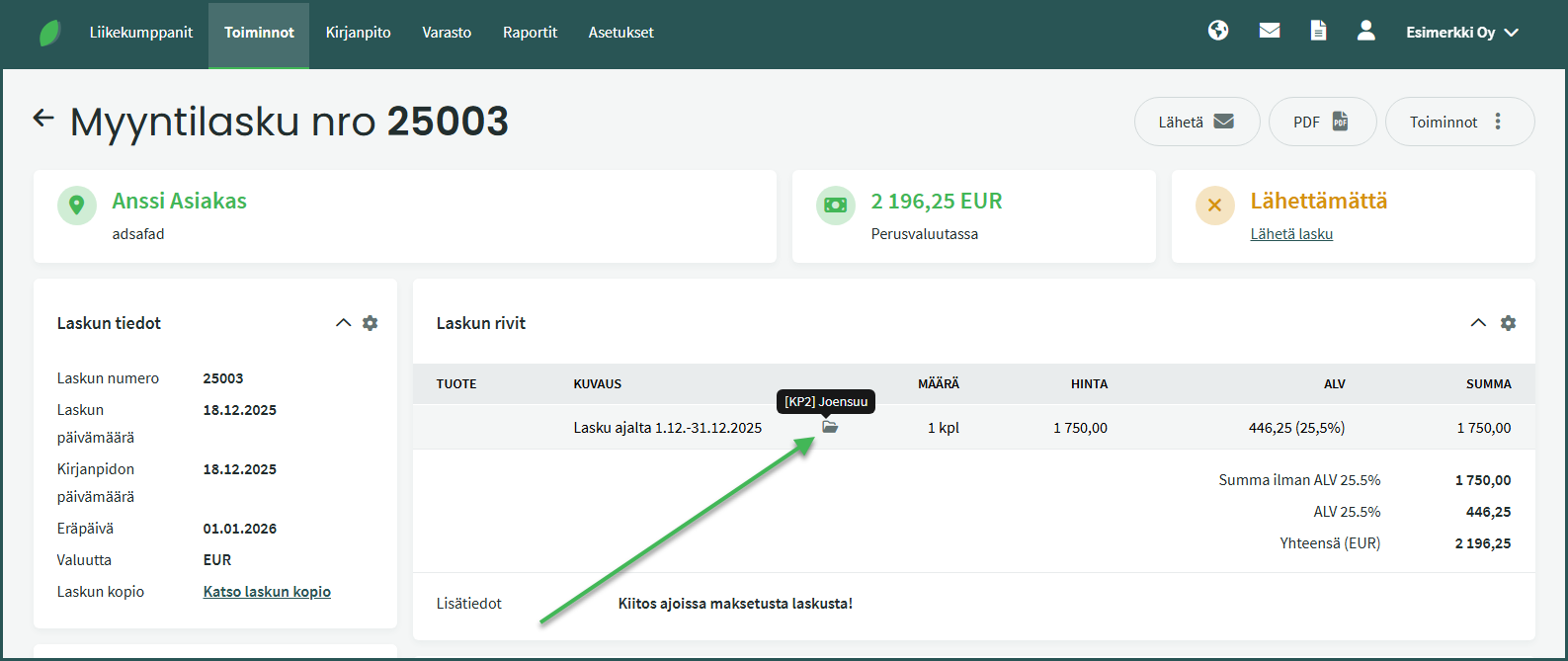Open the envelope messages icon
The height and width of the screenshot is (661, 1568).
(x=1270, y=32)
